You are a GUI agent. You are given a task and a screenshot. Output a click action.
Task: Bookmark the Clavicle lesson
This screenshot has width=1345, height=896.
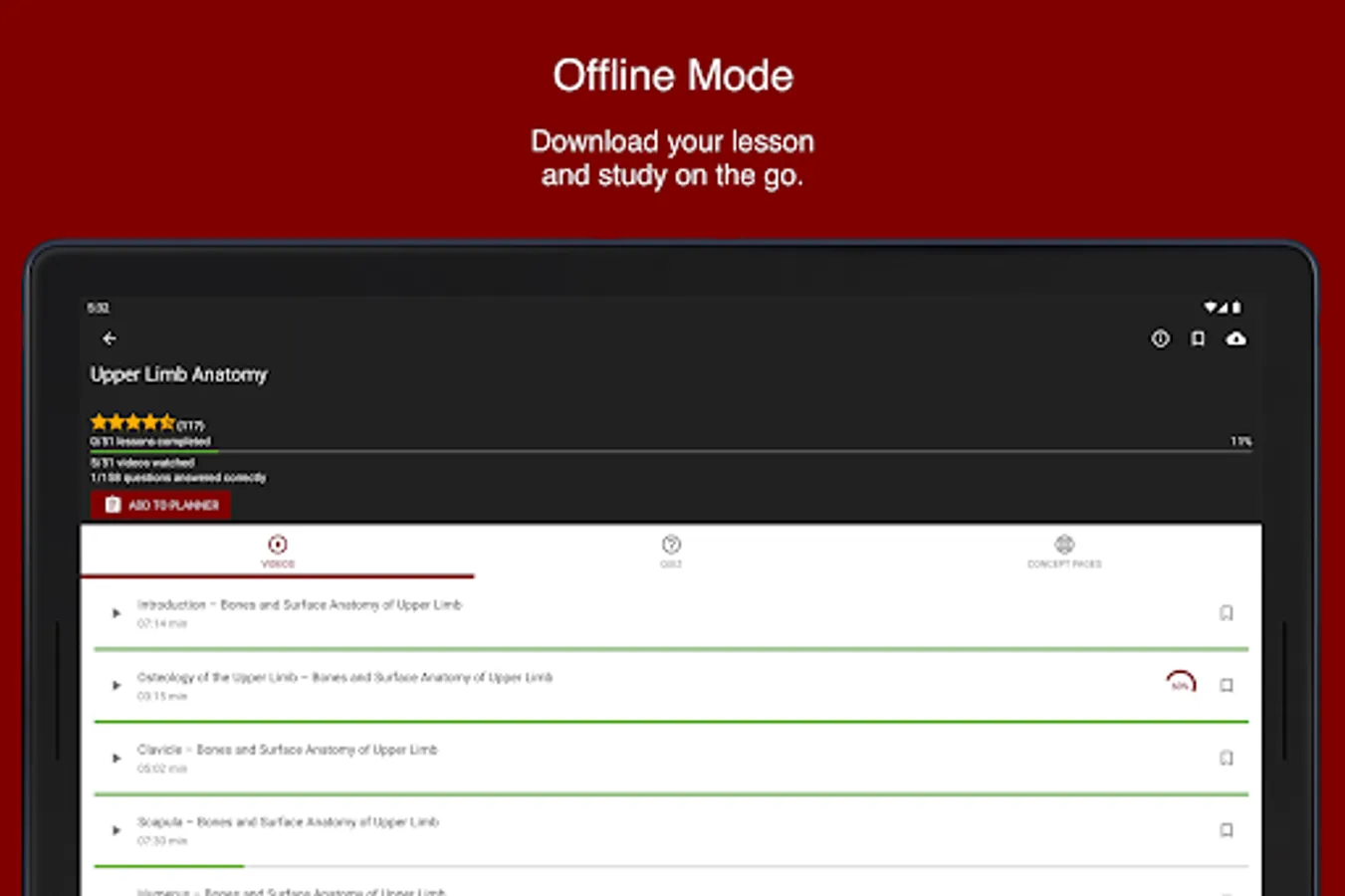pos(1227,759)
